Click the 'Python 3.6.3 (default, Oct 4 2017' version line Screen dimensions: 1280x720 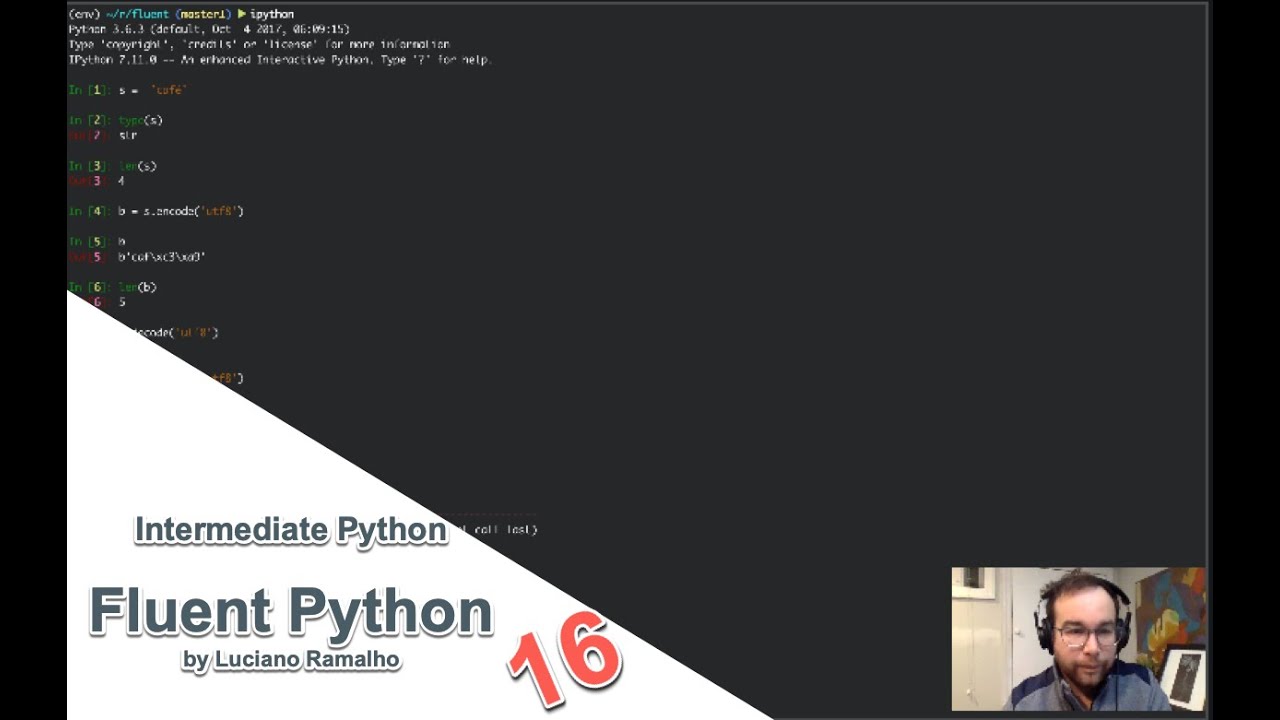209,29
